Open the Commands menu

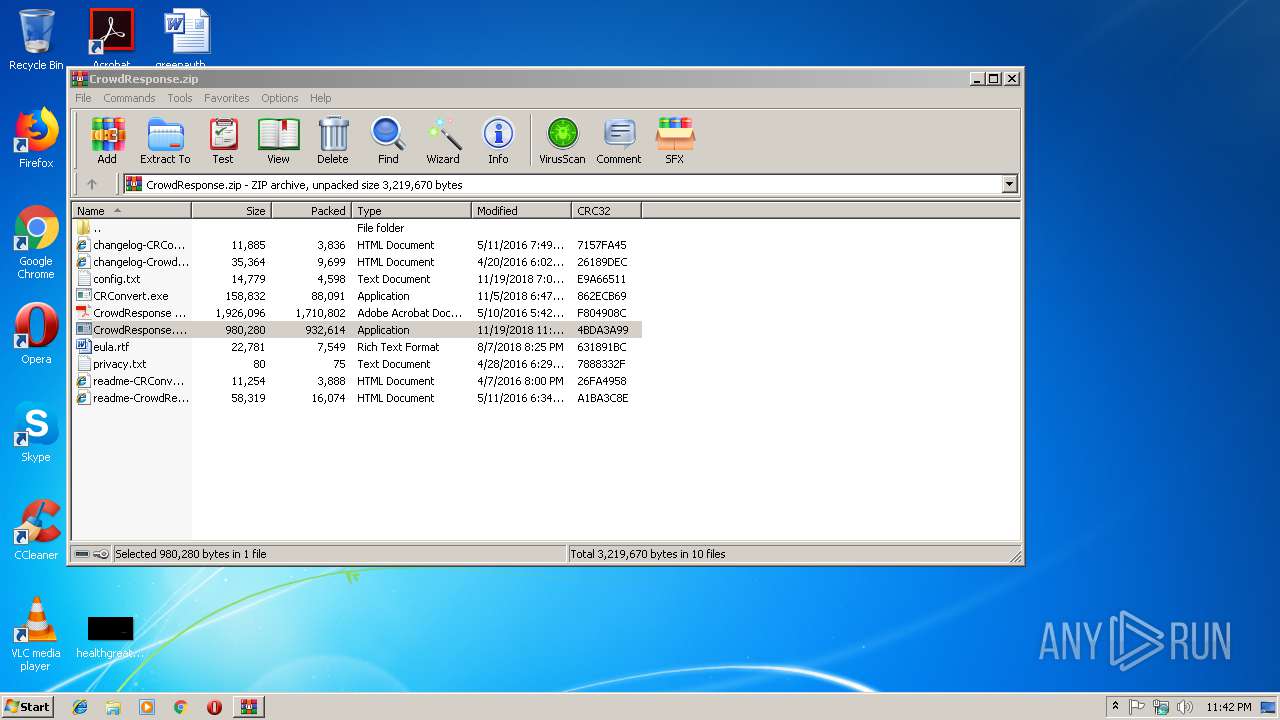pos(129,98)
